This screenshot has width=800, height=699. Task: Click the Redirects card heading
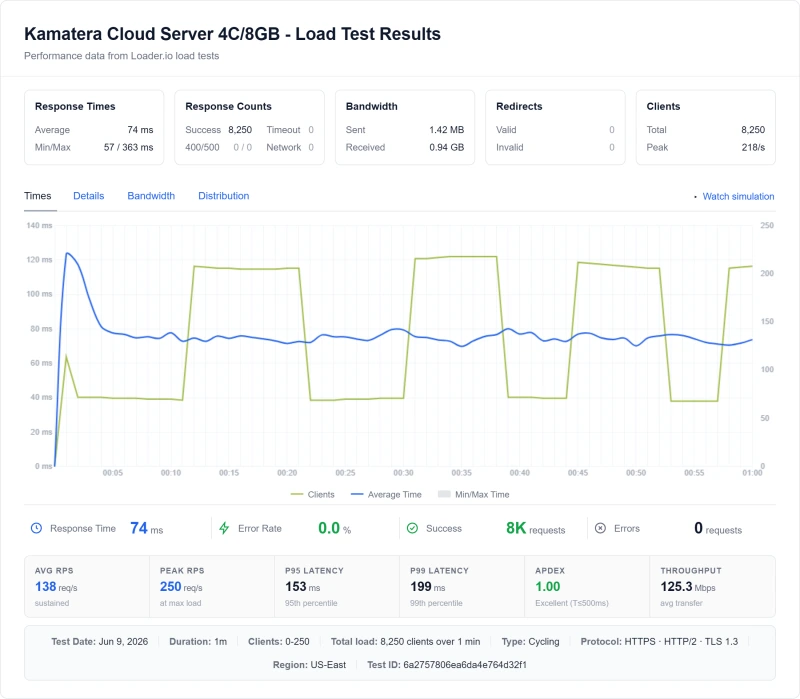point(519,106)
